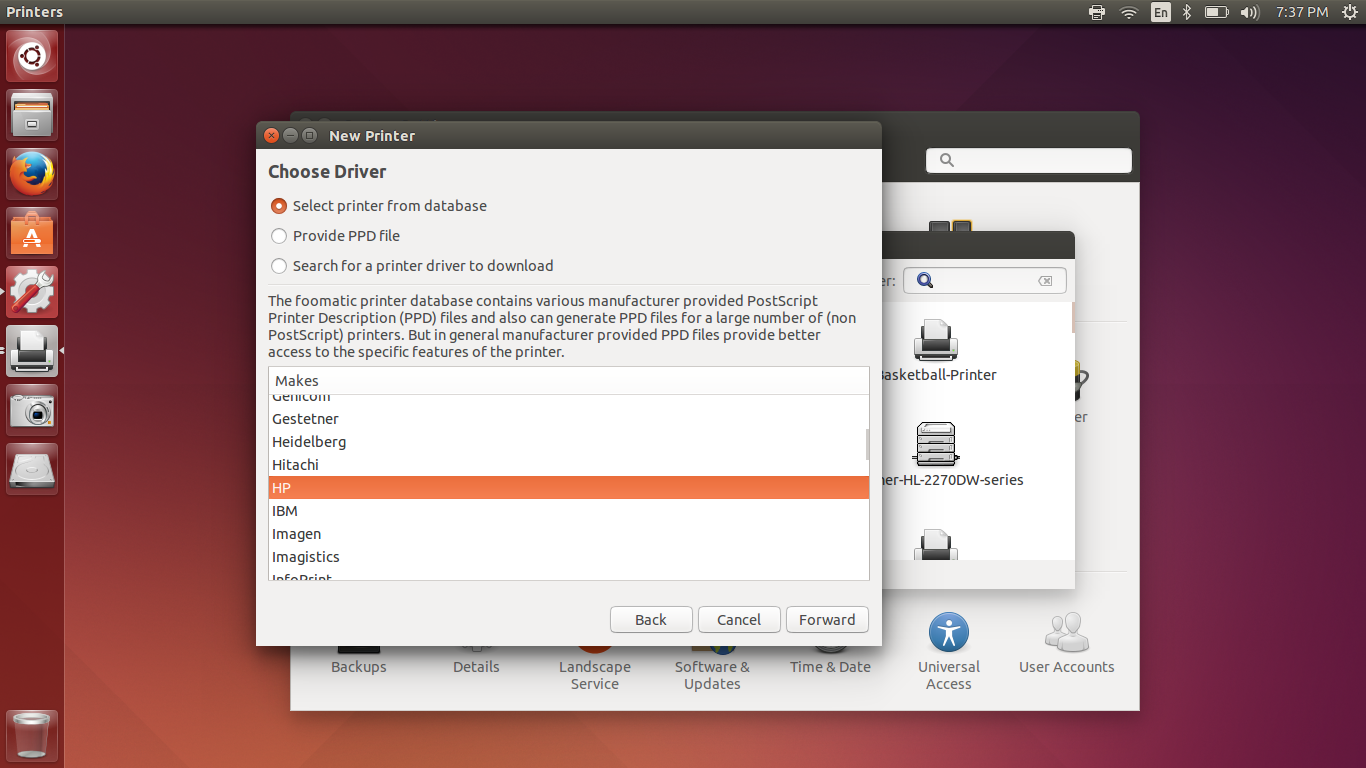Choose Select printer from database option
The height and width of the screenshot is (768, 1366).
tap(379, 206)
